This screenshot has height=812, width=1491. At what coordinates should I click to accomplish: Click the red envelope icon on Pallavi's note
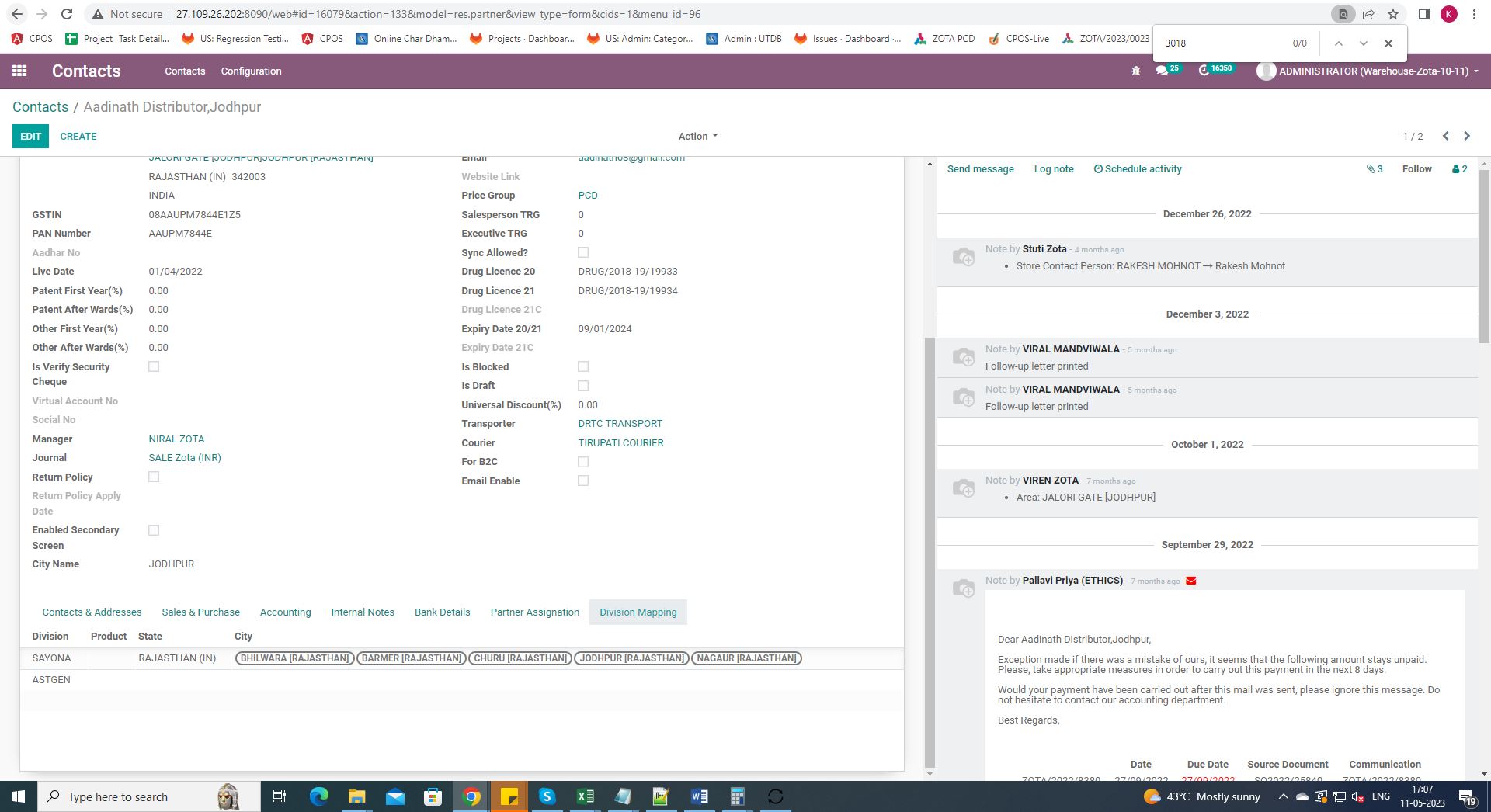coord(1191,581)
